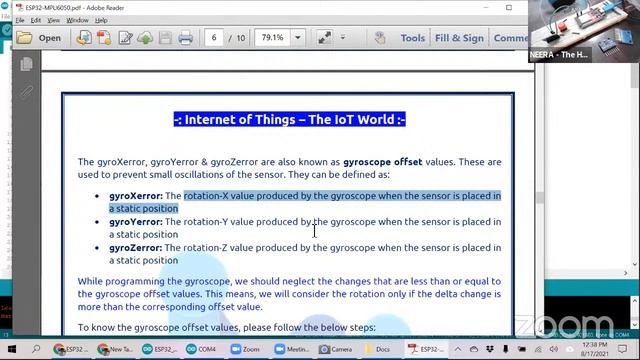Click the bold words 'gyroscope offset'
Image resolution: width=640 pixels, height=360 pixels.
coord(382,162)
